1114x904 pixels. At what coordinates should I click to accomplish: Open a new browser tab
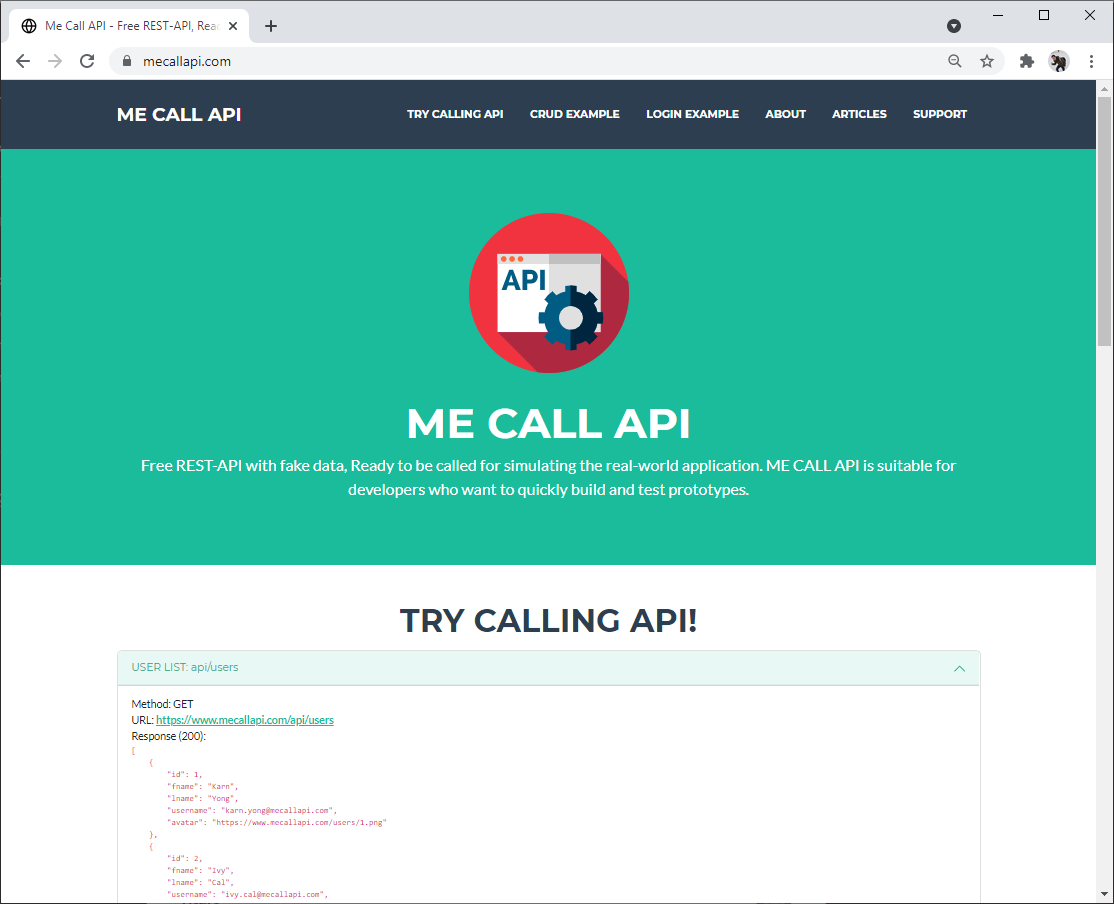coord(270,25)
